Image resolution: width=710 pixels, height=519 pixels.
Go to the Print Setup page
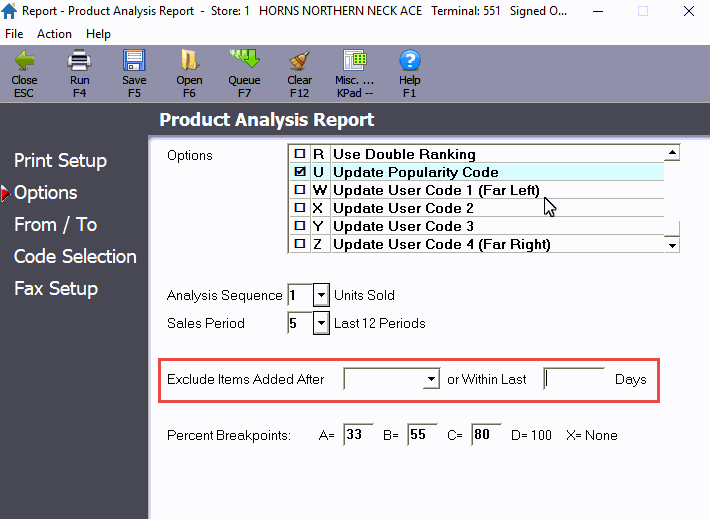tap(60, 160)
